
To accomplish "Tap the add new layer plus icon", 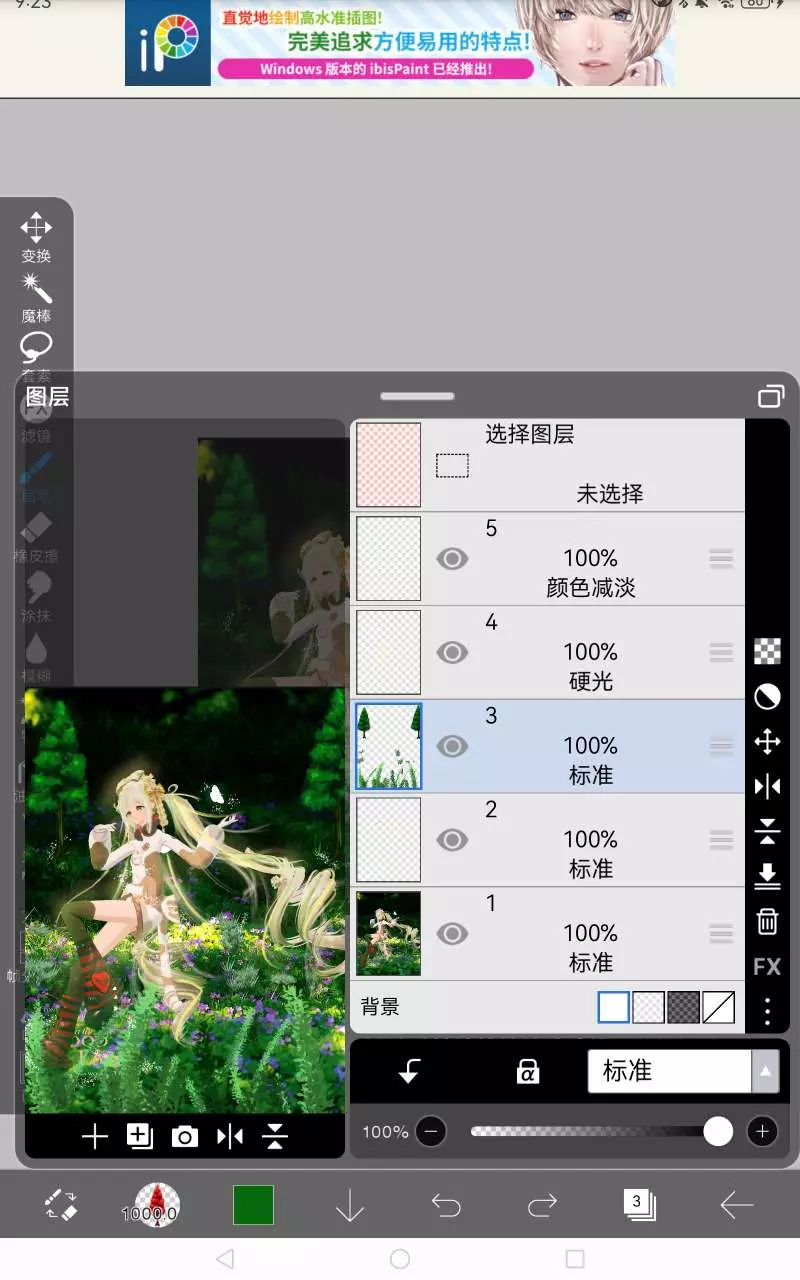I will coord(94,1136).
